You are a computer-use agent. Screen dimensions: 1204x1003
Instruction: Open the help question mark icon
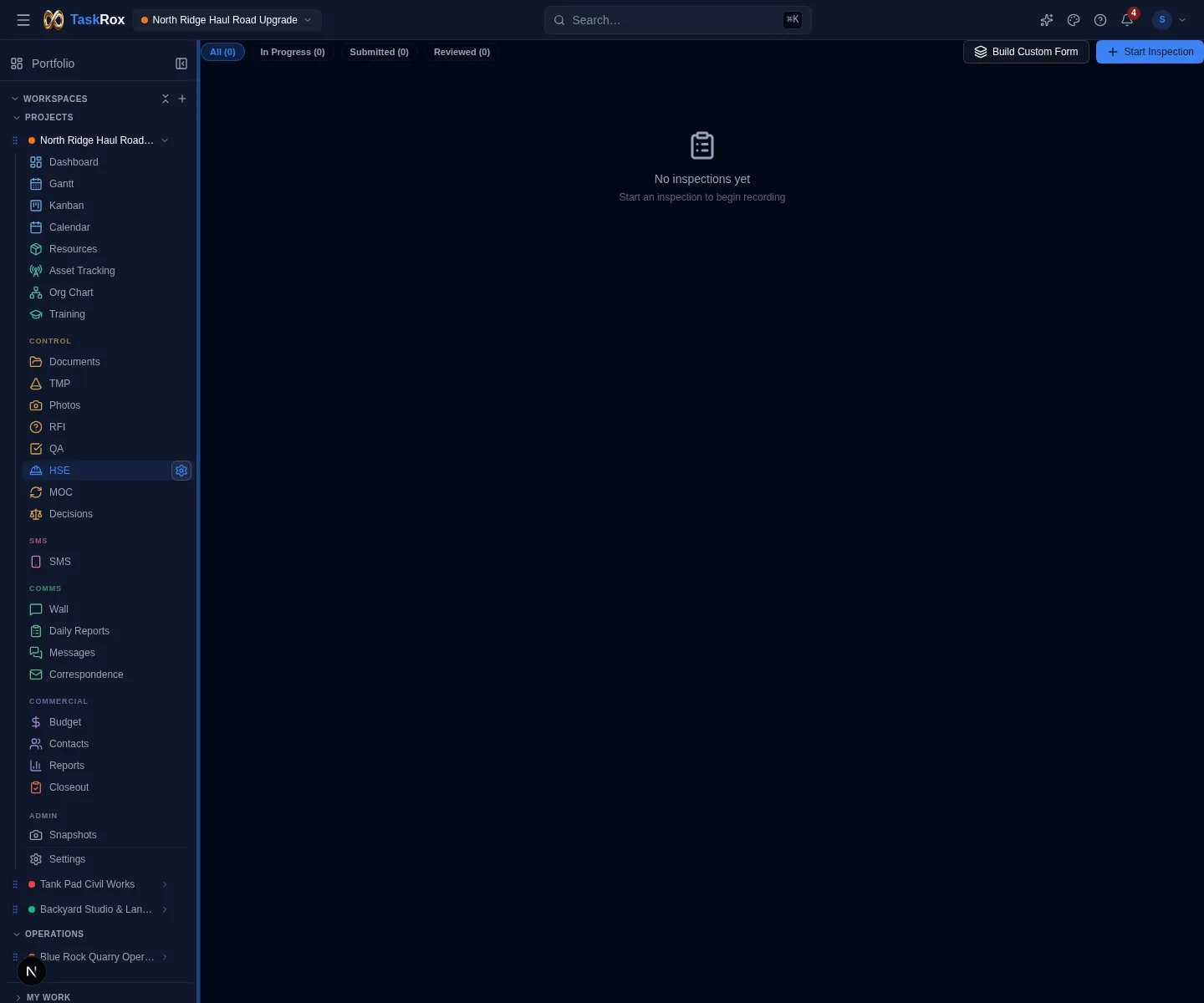click(1100, 20)
